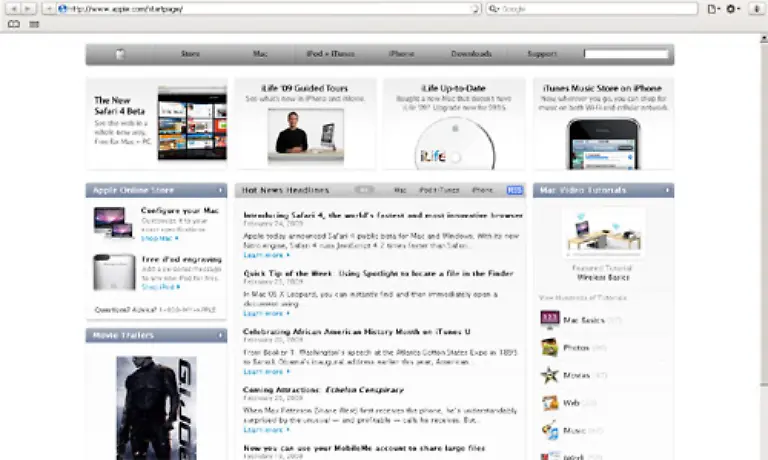Expand Mac Video Tutorials header arrow

click(667, 190)
